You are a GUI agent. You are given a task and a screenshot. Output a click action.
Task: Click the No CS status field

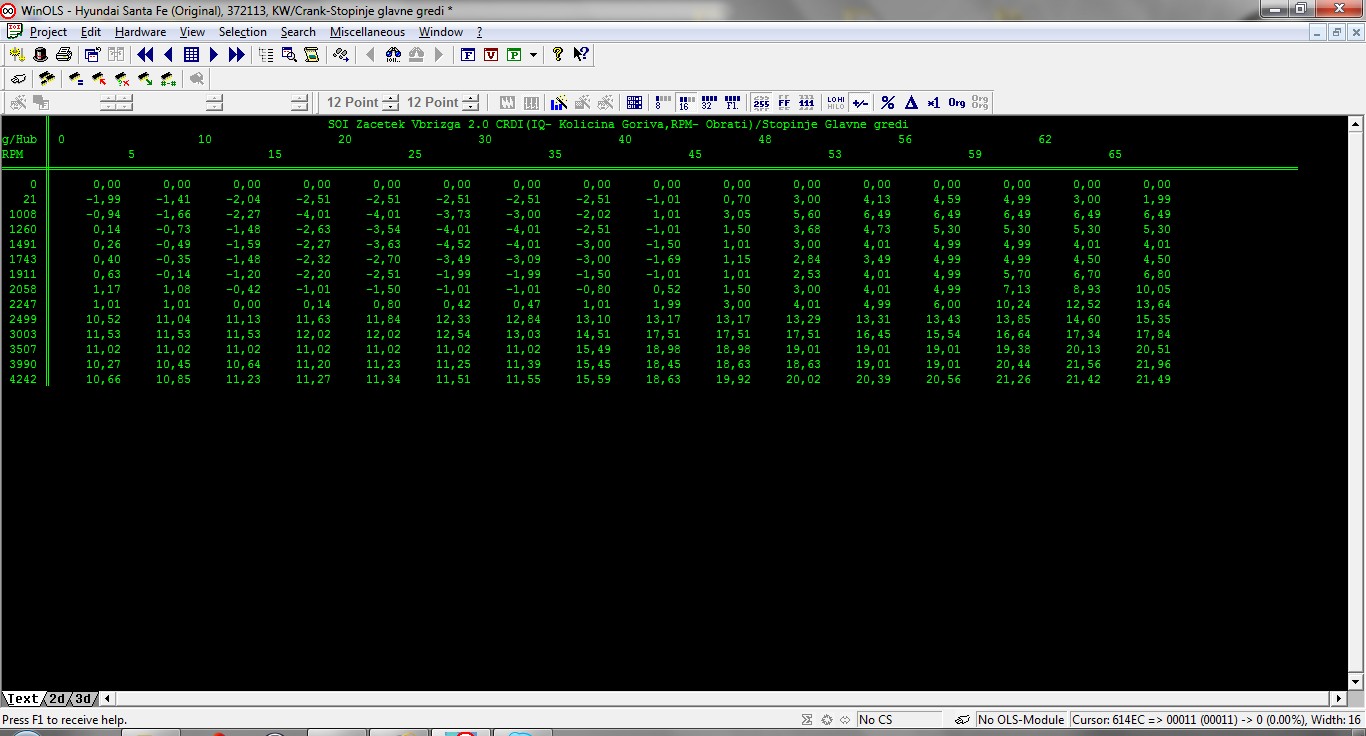click(899, 719)
